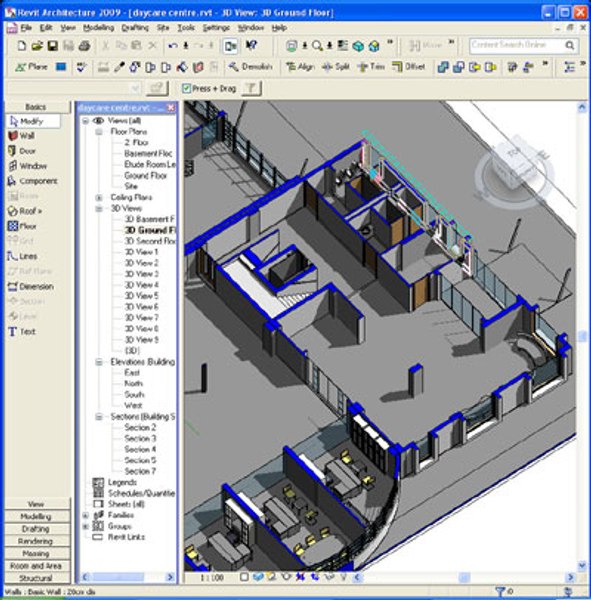Image resolution: width=591 pixels, height=600 pixels.
Task: Switch to the View design bar tab
Action: 37,504
